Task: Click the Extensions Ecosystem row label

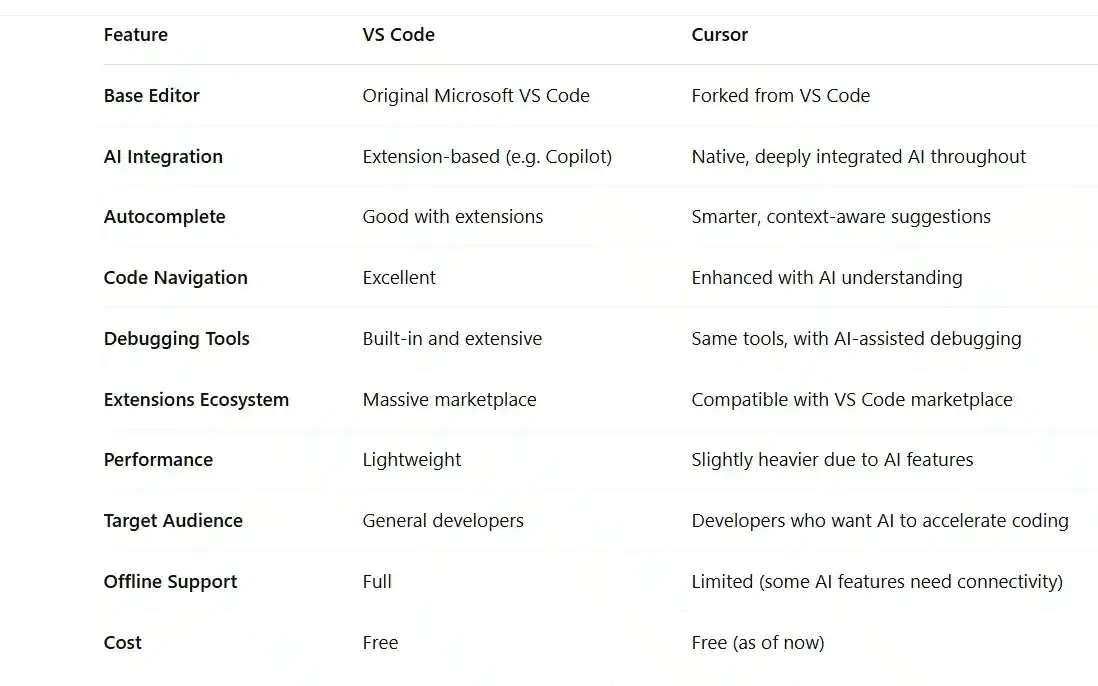Action: point(196,400)
